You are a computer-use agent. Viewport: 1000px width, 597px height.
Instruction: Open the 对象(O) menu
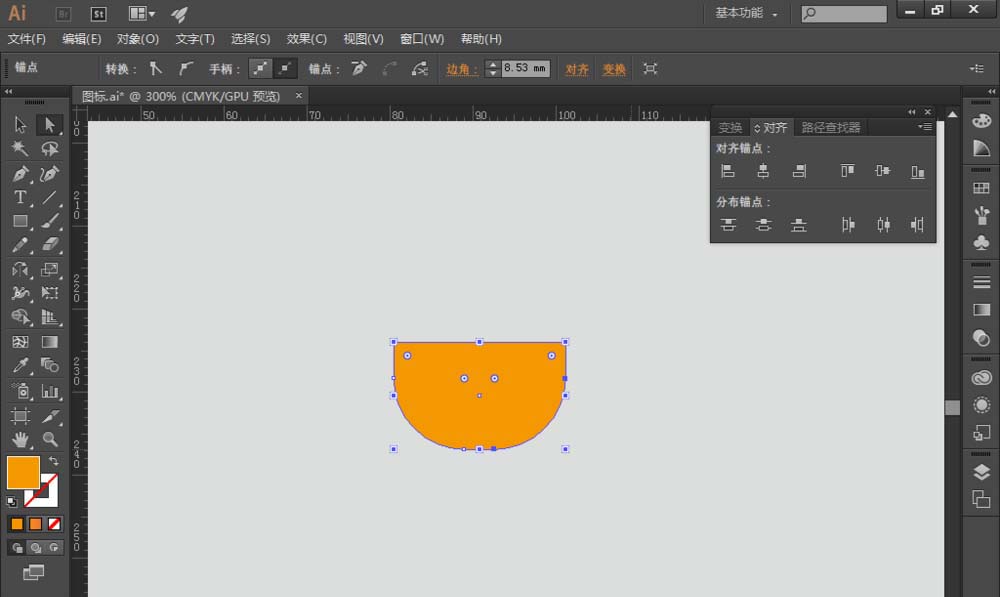[138, 39]
